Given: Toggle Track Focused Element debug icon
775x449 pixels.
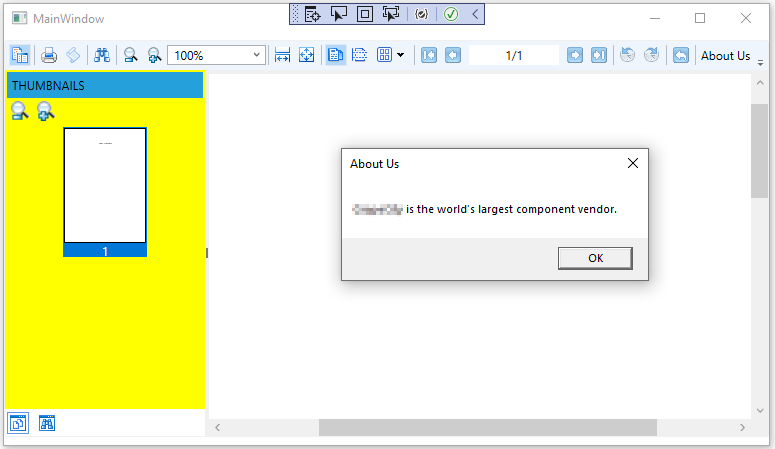Looking at the screenshot, I should pos(391,14).
